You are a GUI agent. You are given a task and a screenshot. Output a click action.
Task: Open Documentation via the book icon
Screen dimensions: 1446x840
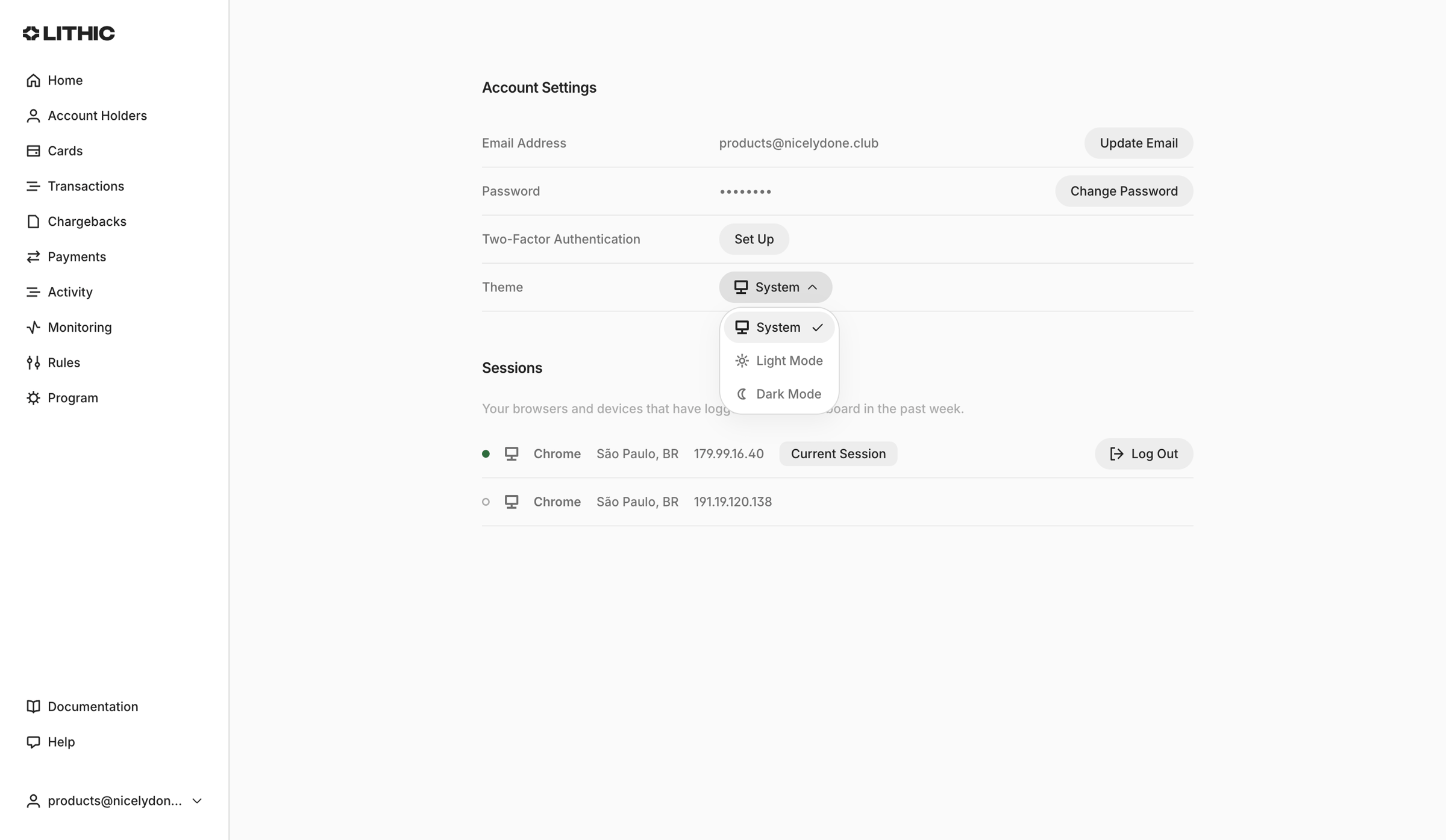(x=33, y=706)
